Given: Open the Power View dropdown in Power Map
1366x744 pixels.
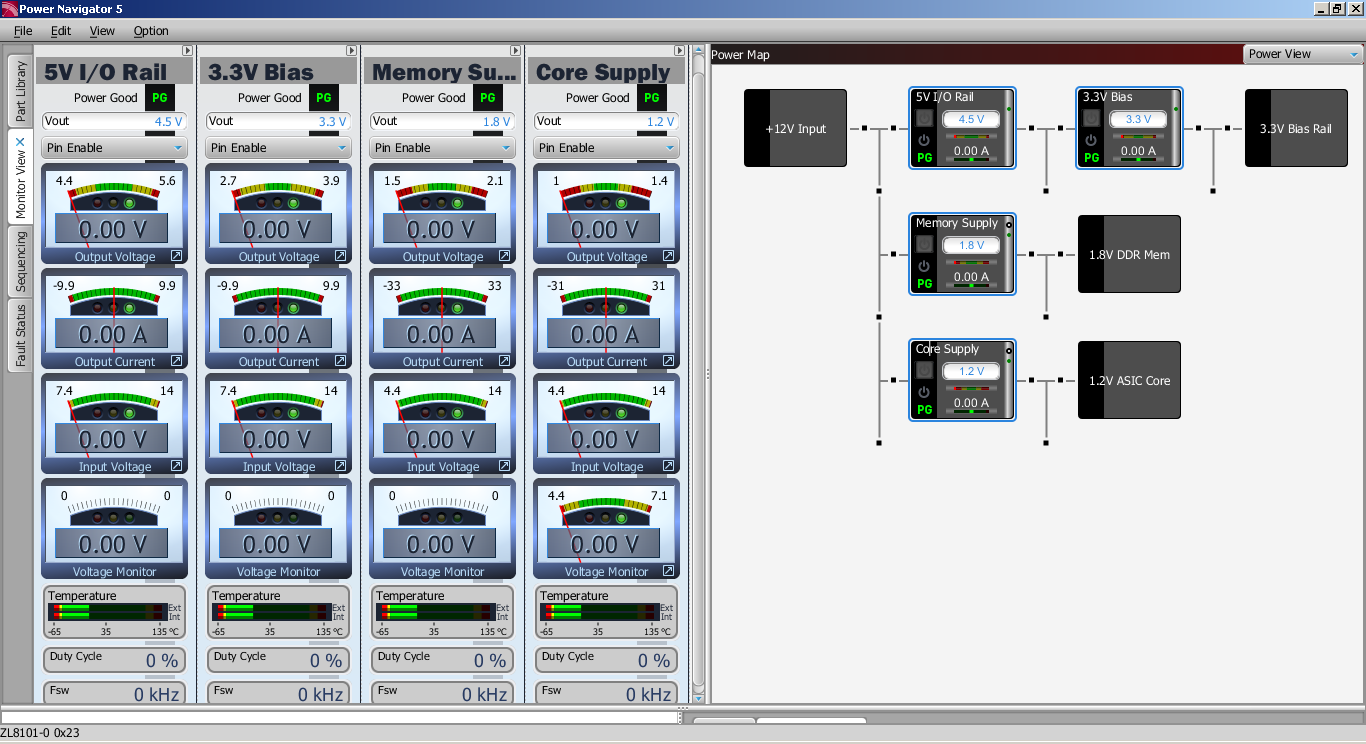Looking at the screenshot, I should pyautogui.click(x=1301, y=54).
